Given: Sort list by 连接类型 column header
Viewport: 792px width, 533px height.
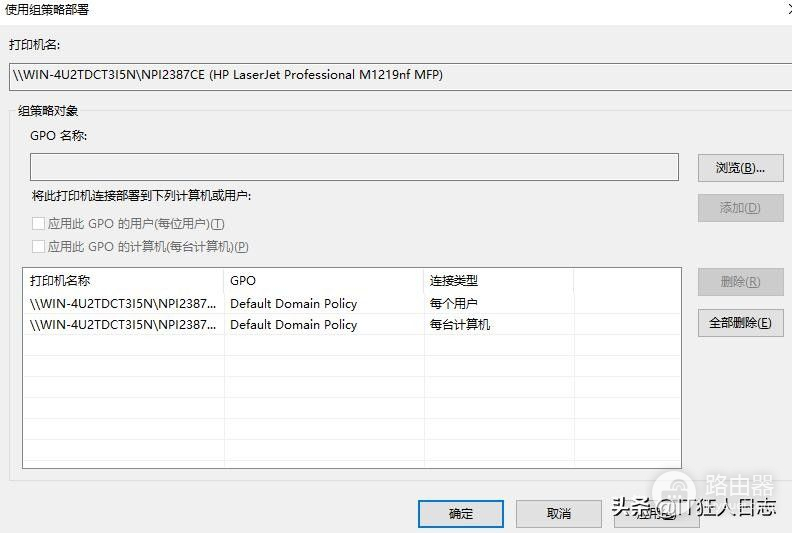Looking at the screenshot, I should point(498,281).
